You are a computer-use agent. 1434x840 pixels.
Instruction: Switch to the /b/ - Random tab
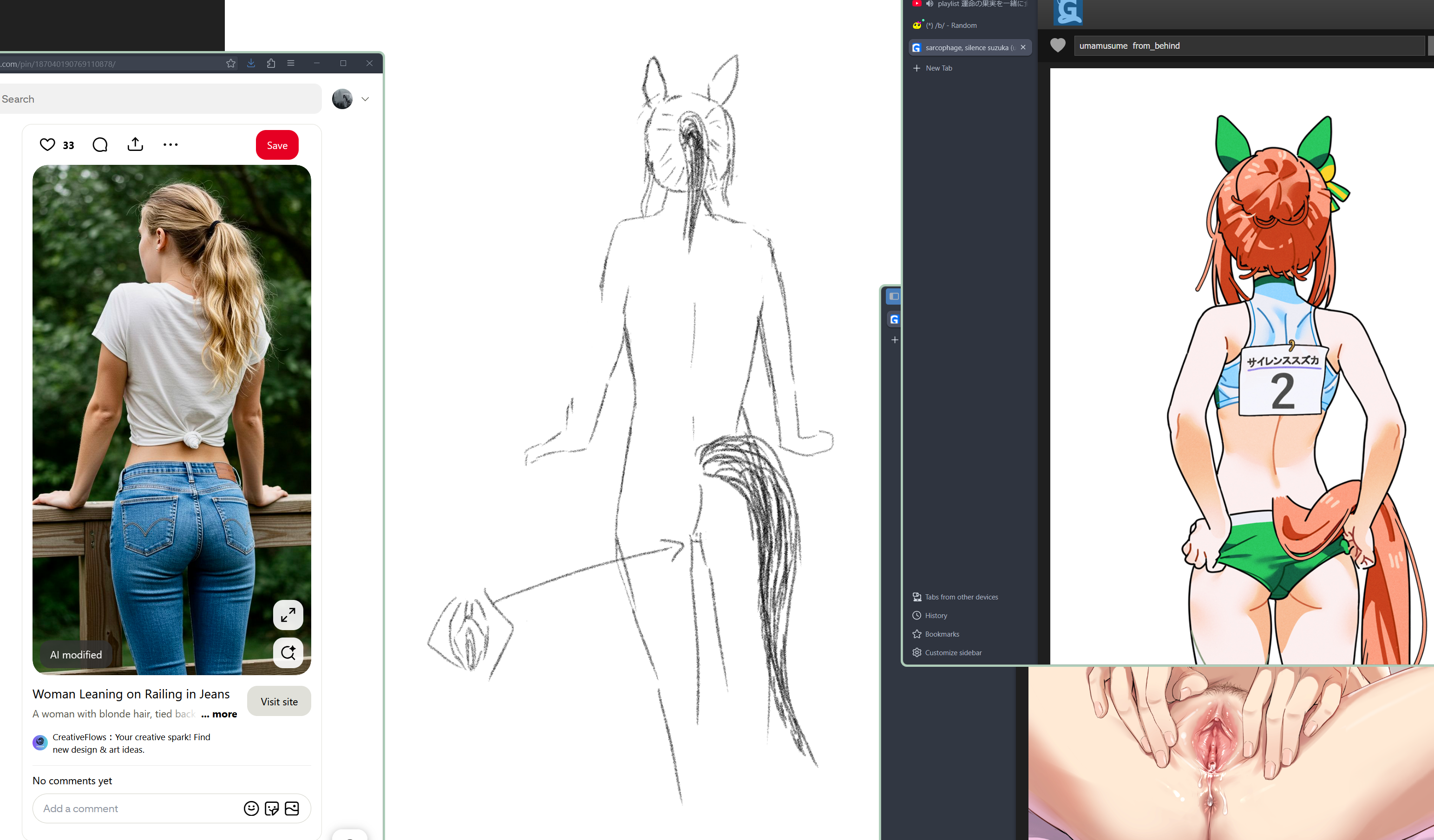coord(970,26)
